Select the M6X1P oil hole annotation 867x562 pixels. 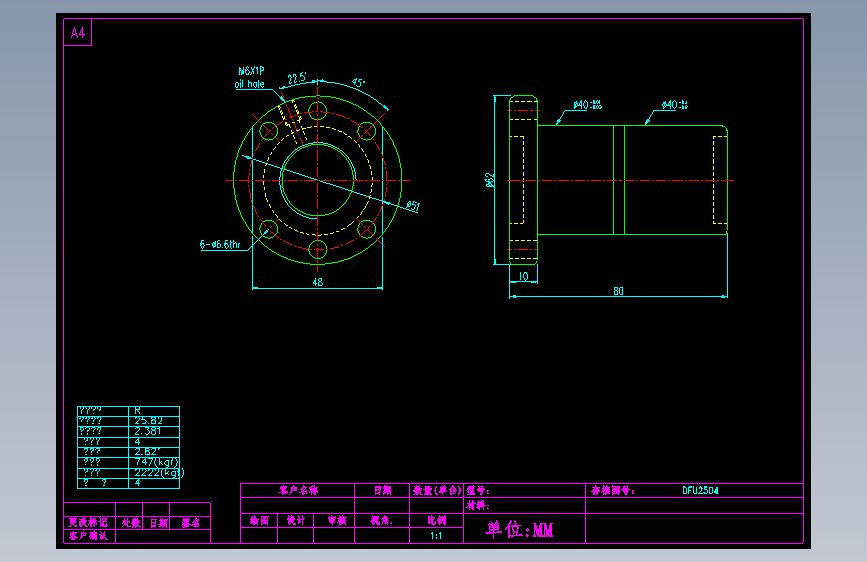pos(250,77)
